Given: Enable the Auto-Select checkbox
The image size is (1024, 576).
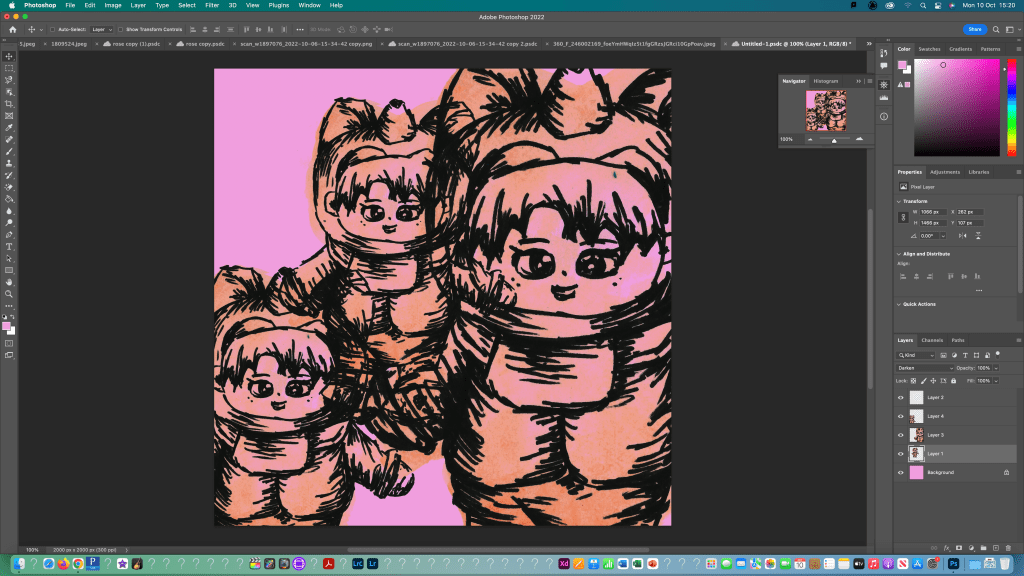Looking at the screenshot, I should (51, 29).
